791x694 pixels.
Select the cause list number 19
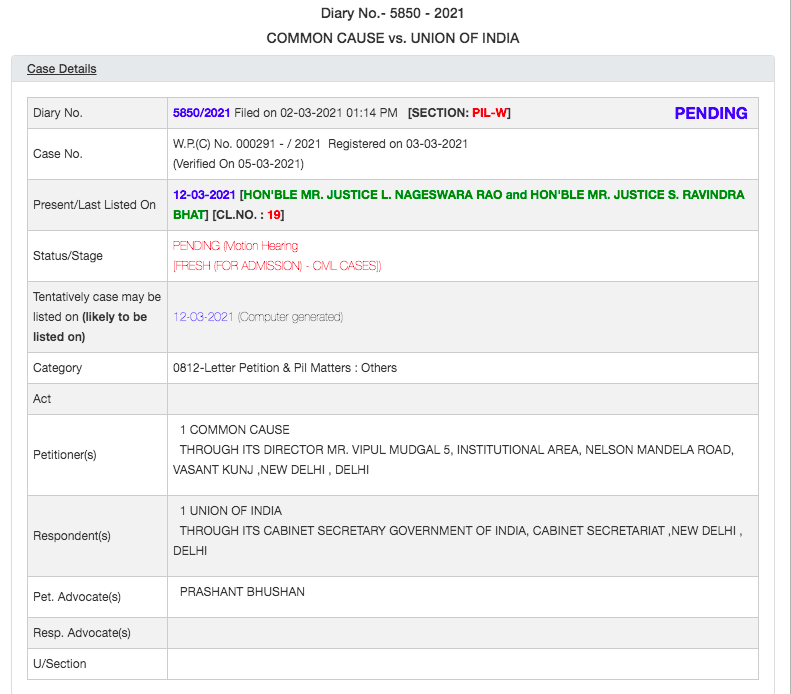pos(273,215)
